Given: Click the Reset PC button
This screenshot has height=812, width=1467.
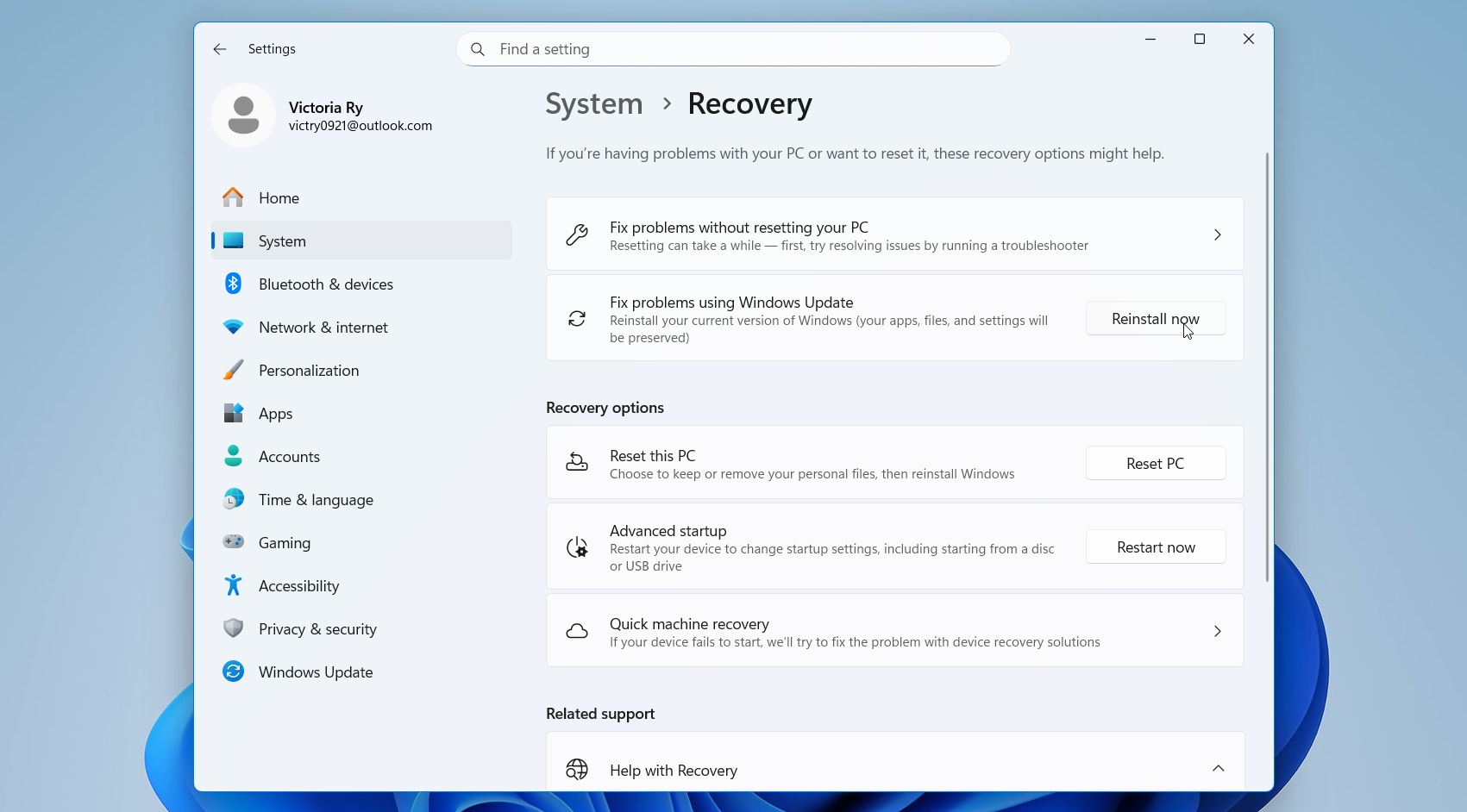Looking at the screenshot, I should point(1155,463).
